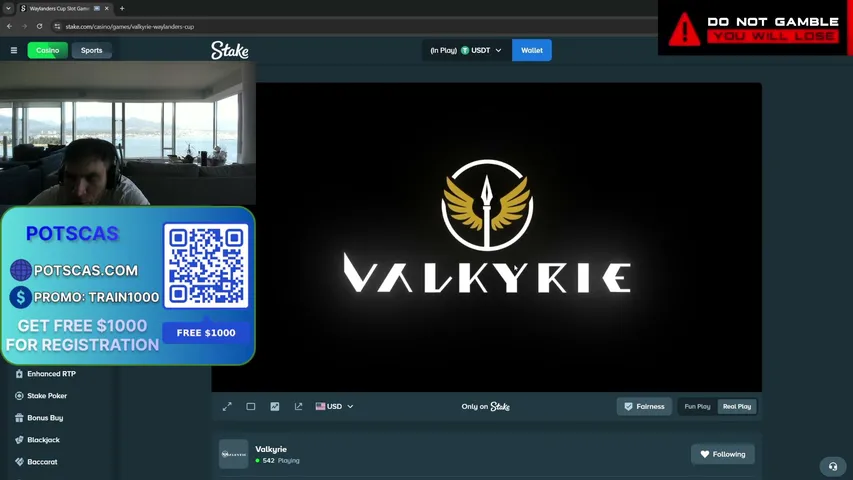Go to the Stake logo home
This screenshot has width=853, height=480.
230,50
